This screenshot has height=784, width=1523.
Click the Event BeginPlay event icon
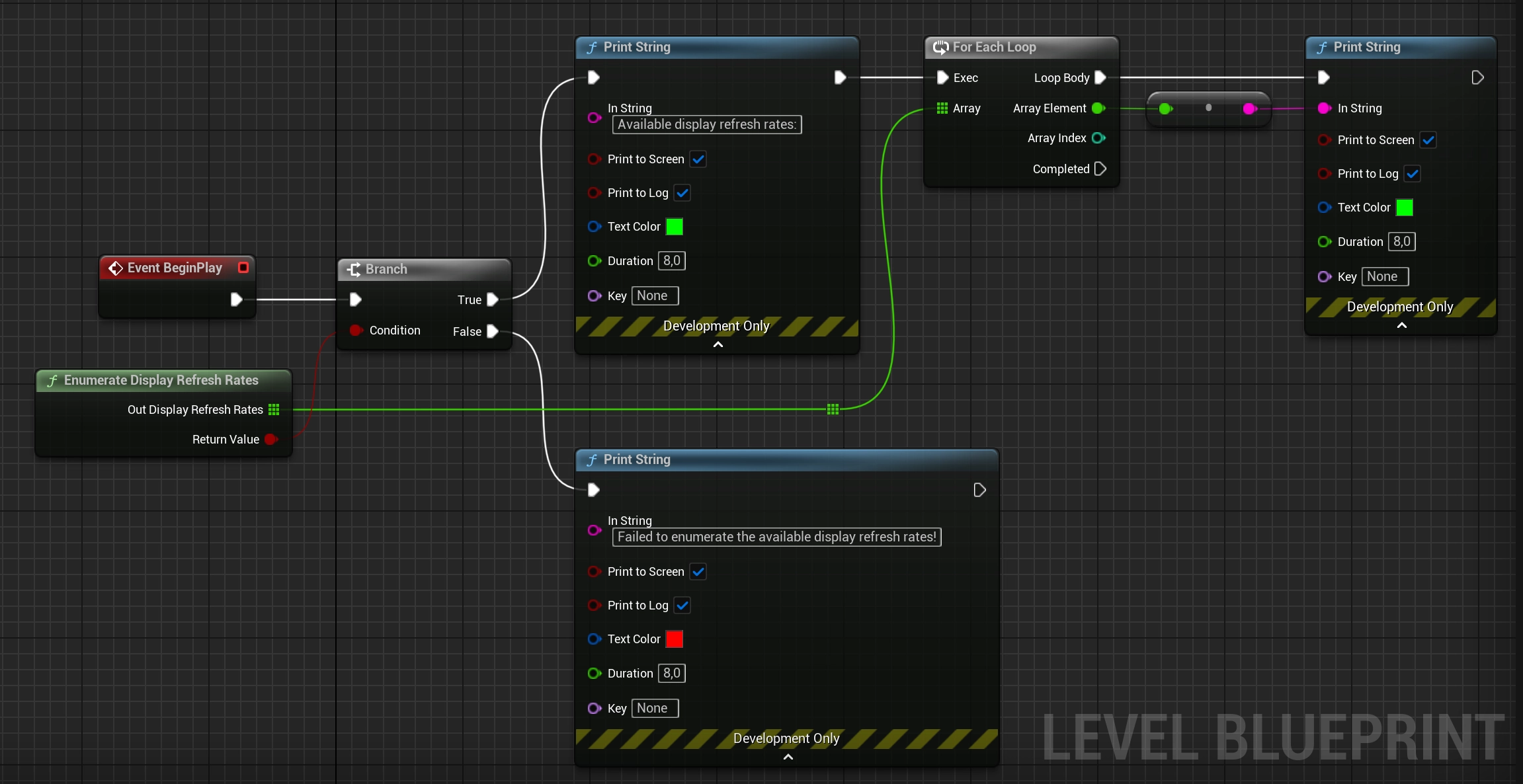116,268
